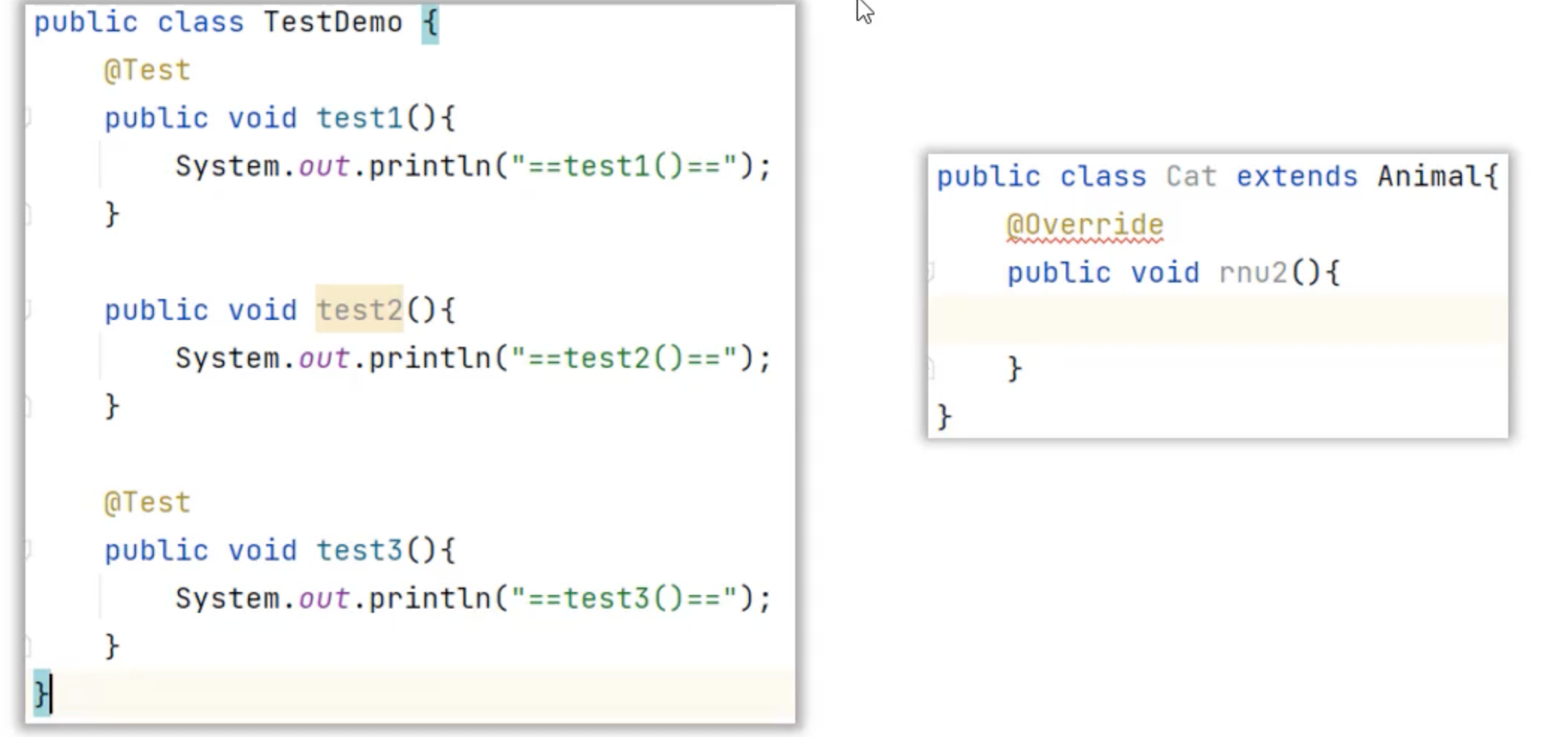Click the empty highlighted line inside rnu2
1568x737 pixels.
point(1218,320)
